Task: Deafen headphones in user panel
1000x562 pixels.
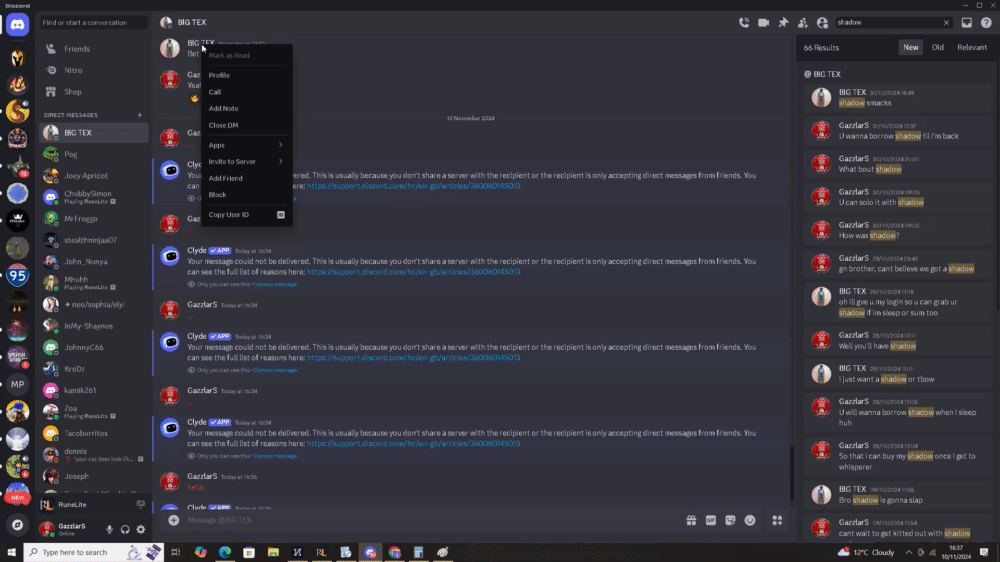Action: (x=125, y=529)
